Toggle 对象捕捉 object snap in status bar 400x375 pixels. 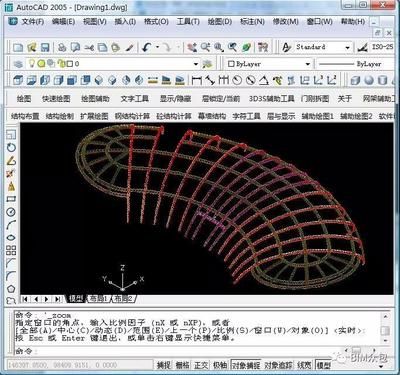[246, 365]
